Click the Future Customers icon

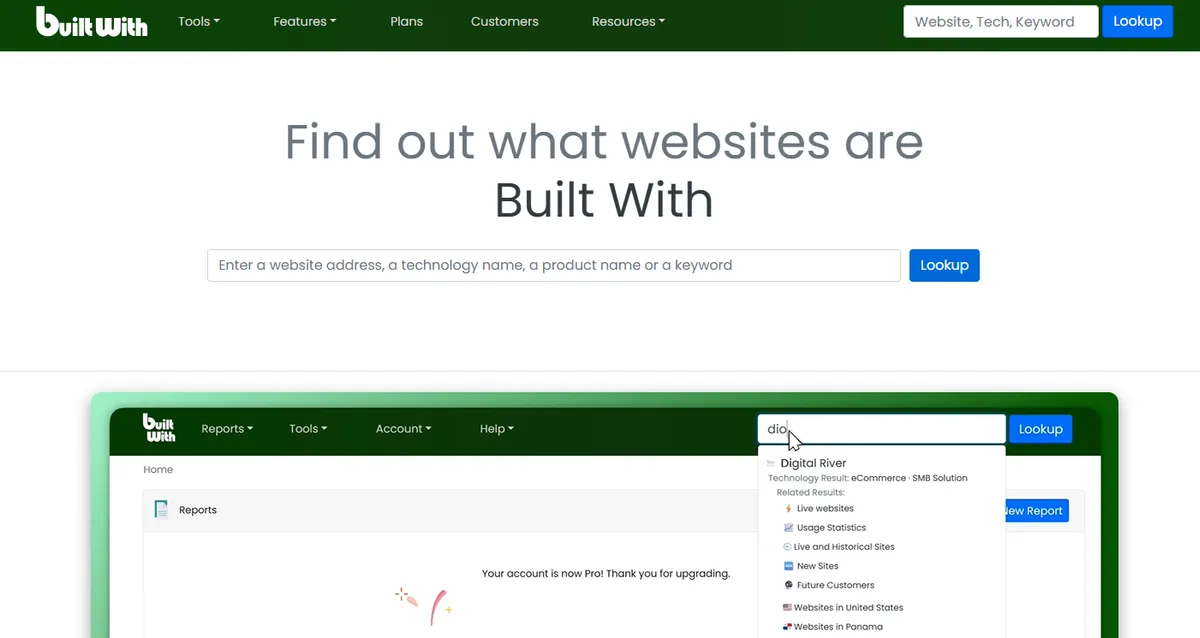click(788, 585)
